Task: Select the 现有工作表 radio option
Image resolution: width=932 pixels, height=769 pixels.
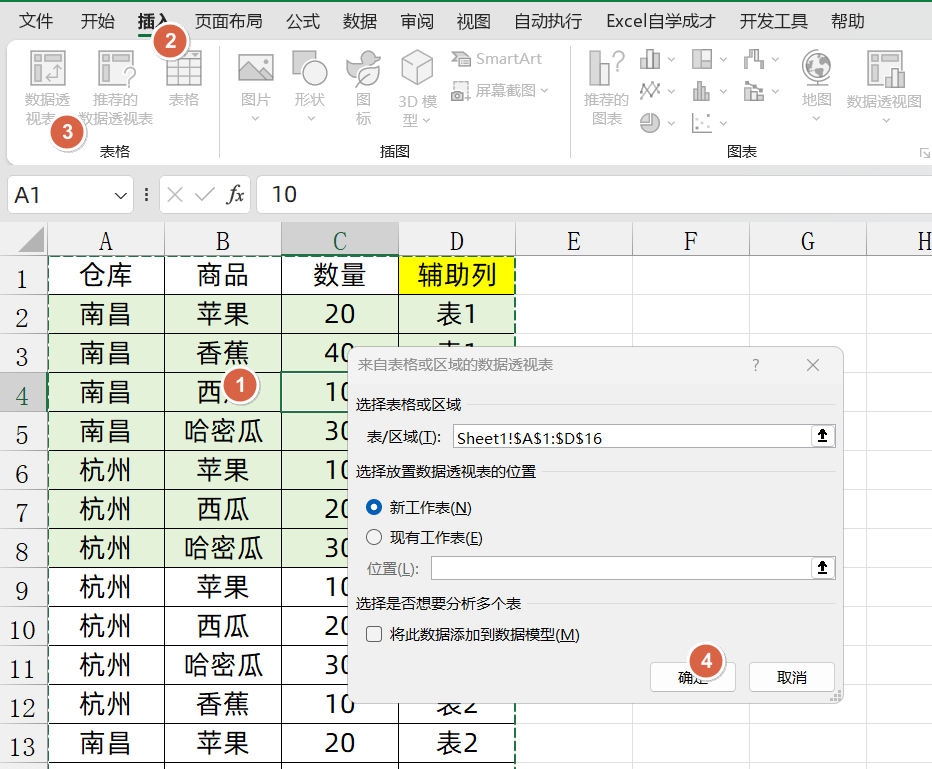Action: pos(374,537)
